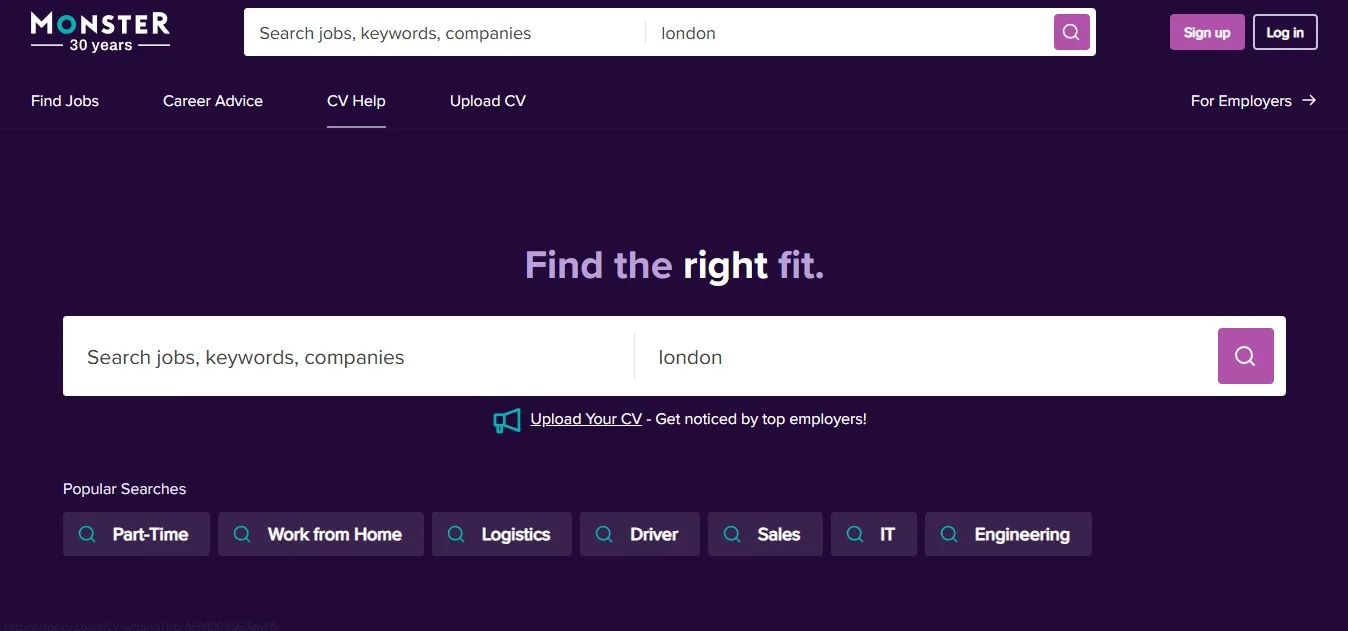This screenshot has height=631, width=1348.
Task: Focus main location field showing london
Action: pos(925,357)
